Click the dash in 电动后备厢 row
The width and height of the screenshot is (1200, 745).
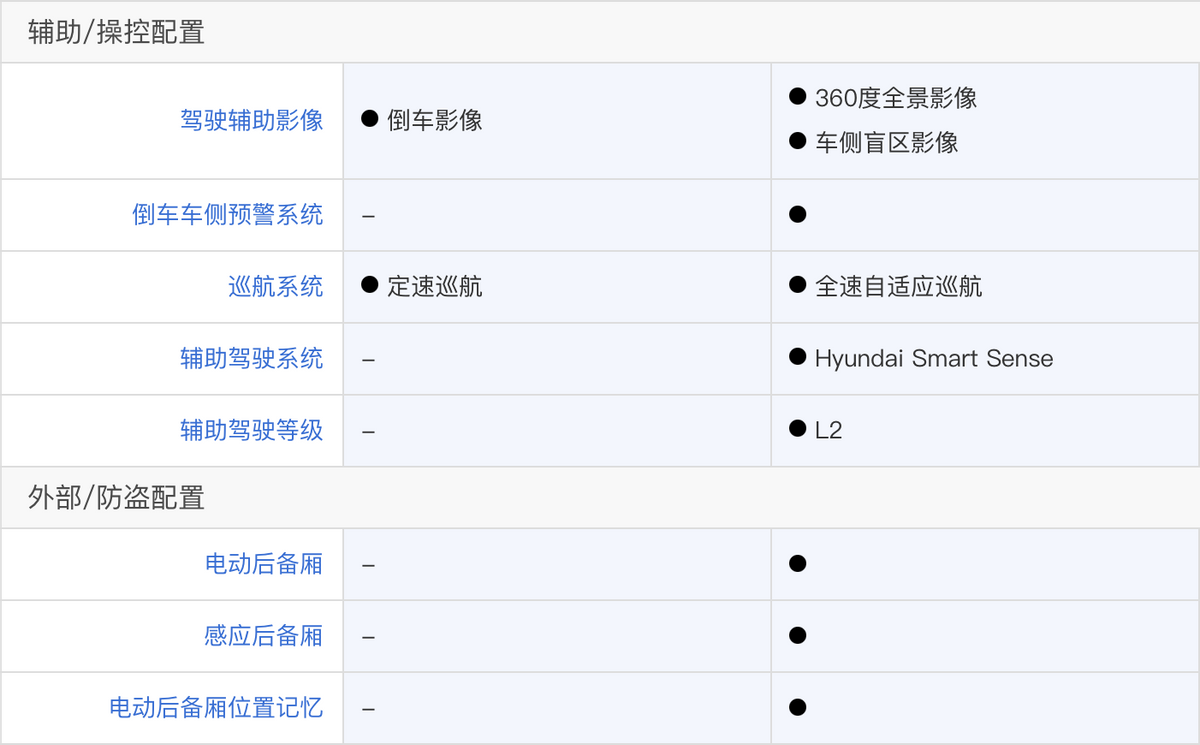point(369,565)
